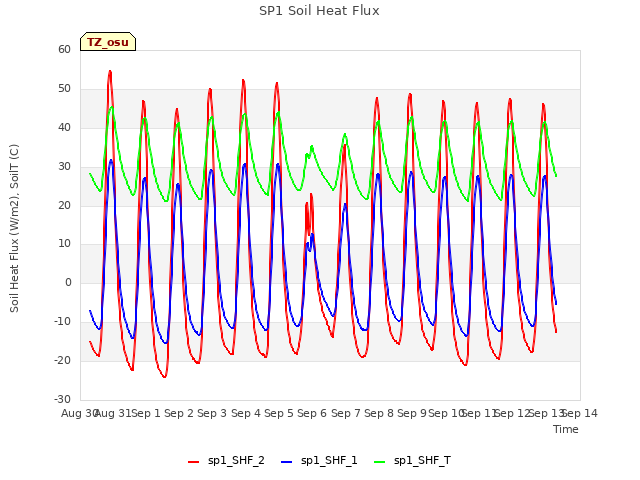Click the Sep 5 x-axis tick label
Screen dimensions: 640x480
tap(279, 413)
